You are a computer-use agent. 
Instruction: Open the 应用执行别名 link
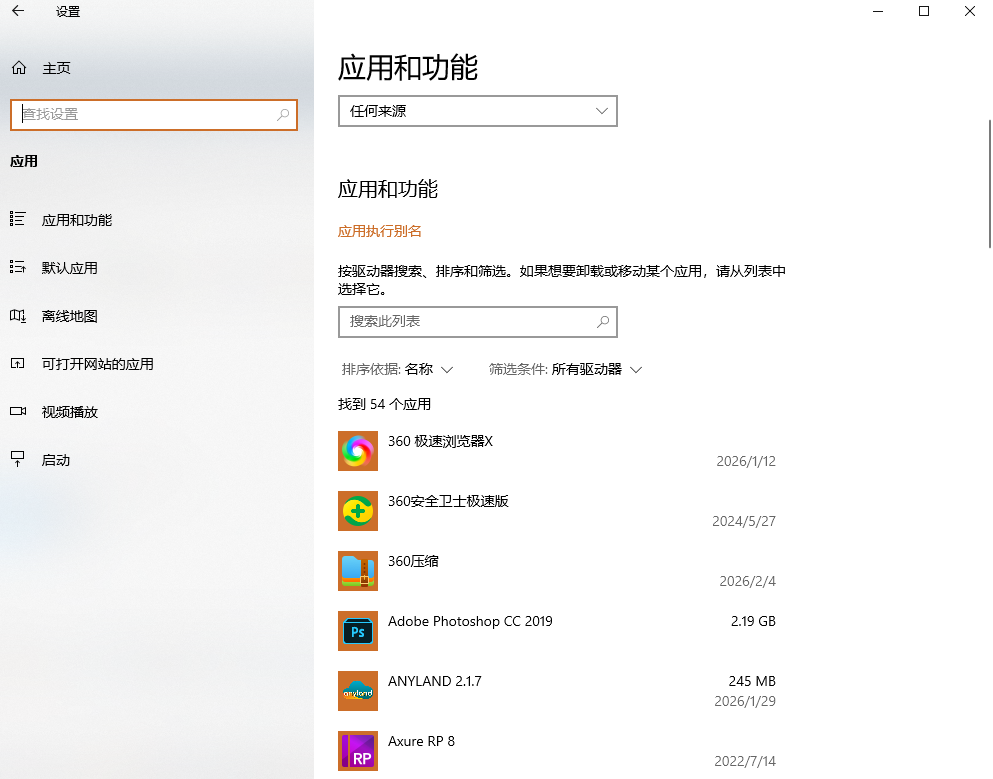coord(378,230)
